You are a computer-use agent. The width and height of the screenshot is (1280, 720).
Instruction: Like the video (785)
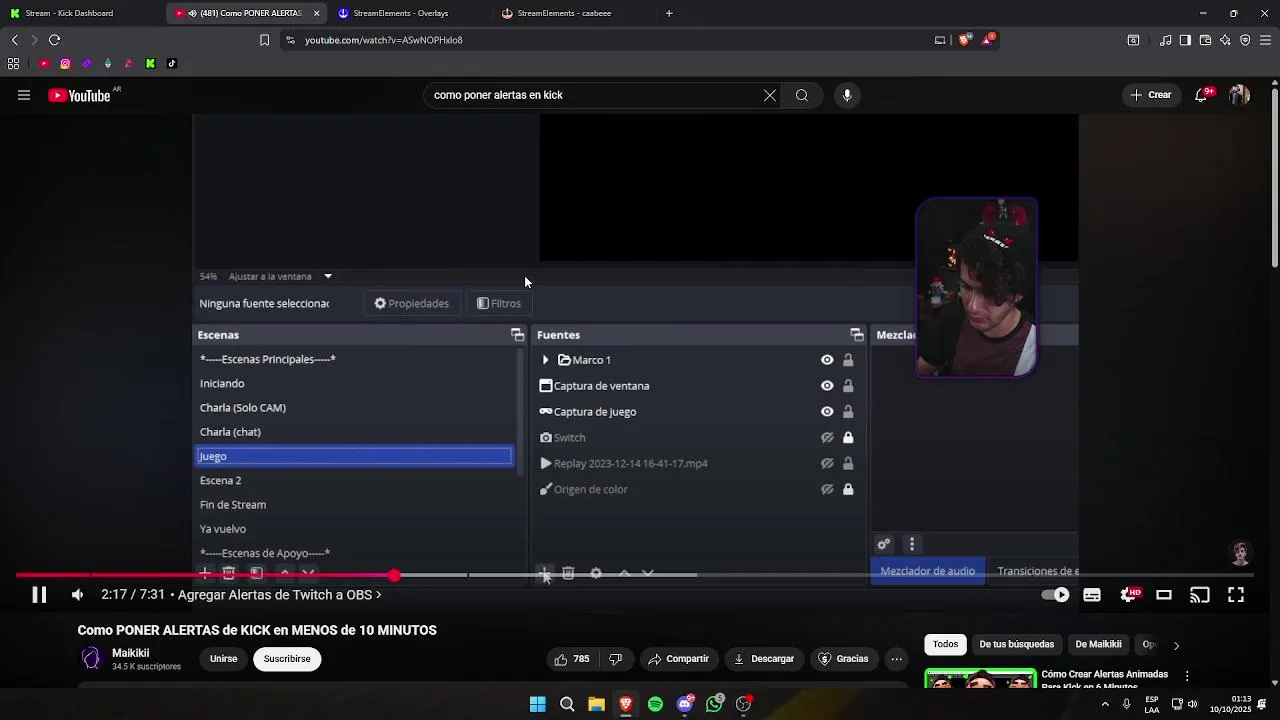pyautogui.click(x=571, y=659)
